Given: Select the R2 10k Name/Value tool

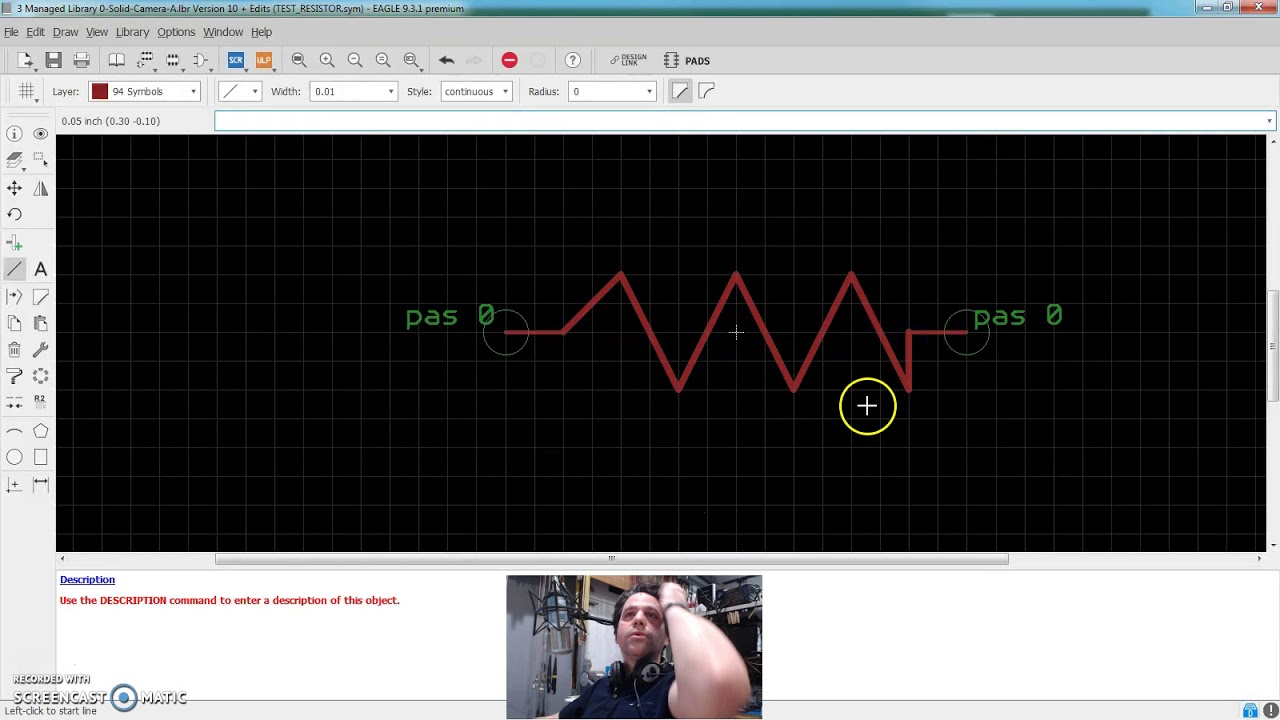Looking at the screenshot, I should [x=40, y=402].
